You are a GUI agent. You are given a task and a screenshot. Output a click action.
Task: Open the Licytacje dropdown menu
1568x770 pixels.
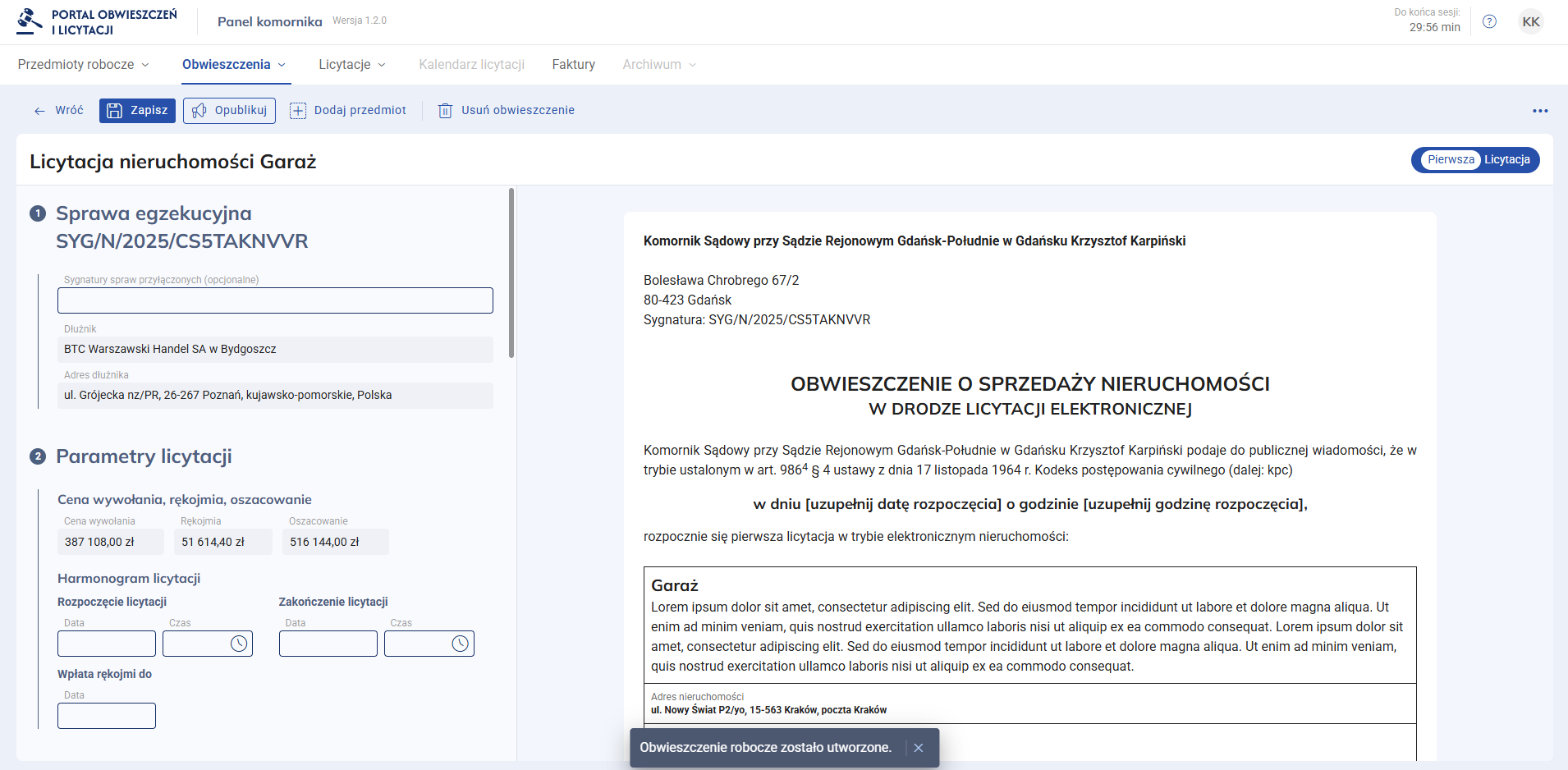coord(352,65)
